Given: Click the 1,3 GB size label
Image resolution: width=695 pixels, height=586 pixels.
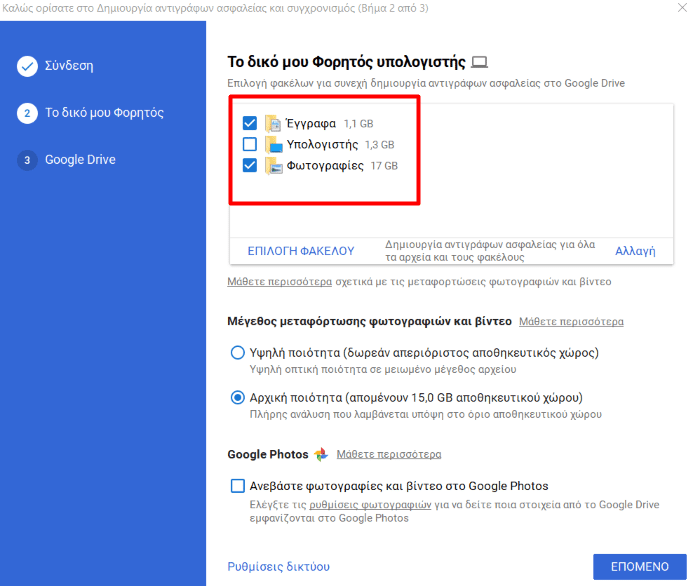Looking at the screenshot, I should click(379, 145).
